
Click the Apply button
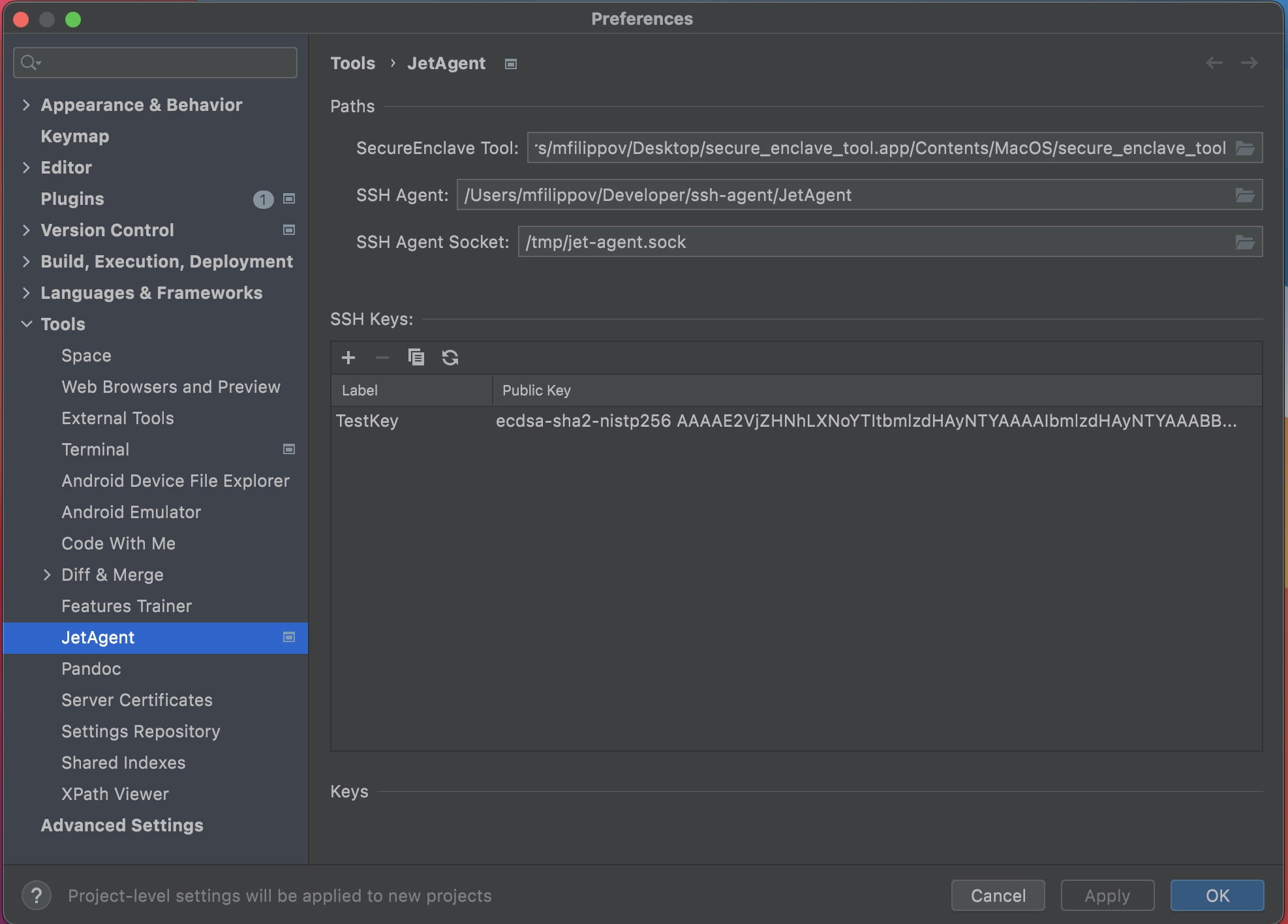click(1107, 895)
